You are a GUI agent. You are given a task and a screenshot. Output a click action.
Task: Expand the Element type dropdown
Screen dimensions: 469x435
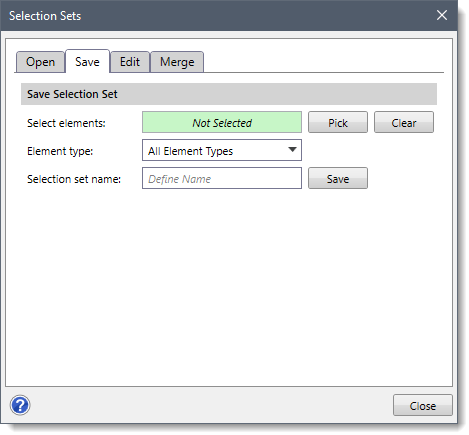coord(222,150)
